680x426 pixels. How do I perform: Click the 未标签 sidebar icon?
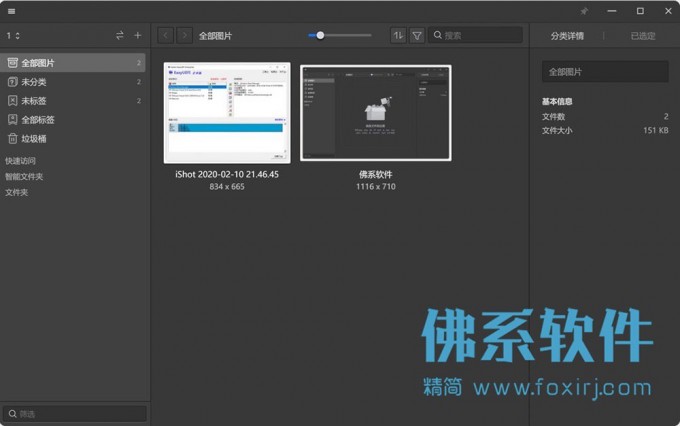click(x=13, y=101)
